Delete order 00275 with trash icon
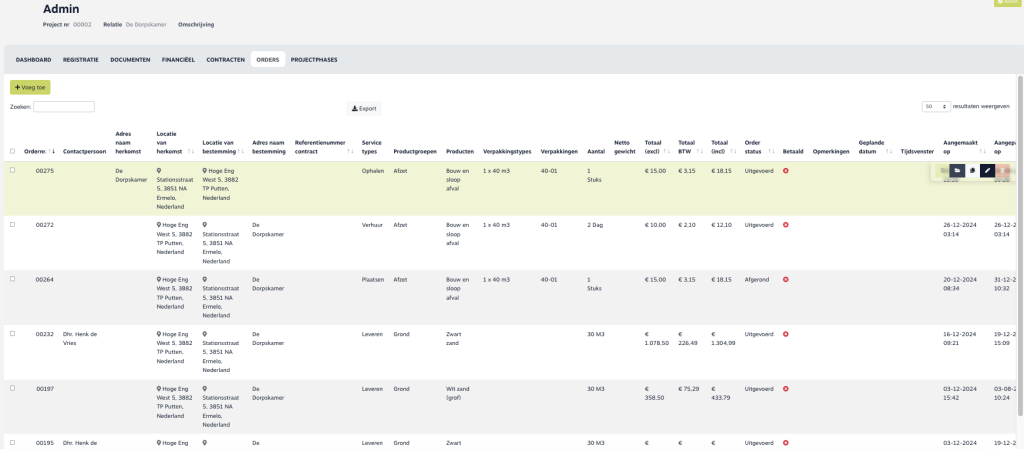The image size is (1024, 449). (x=1004, y=171)
